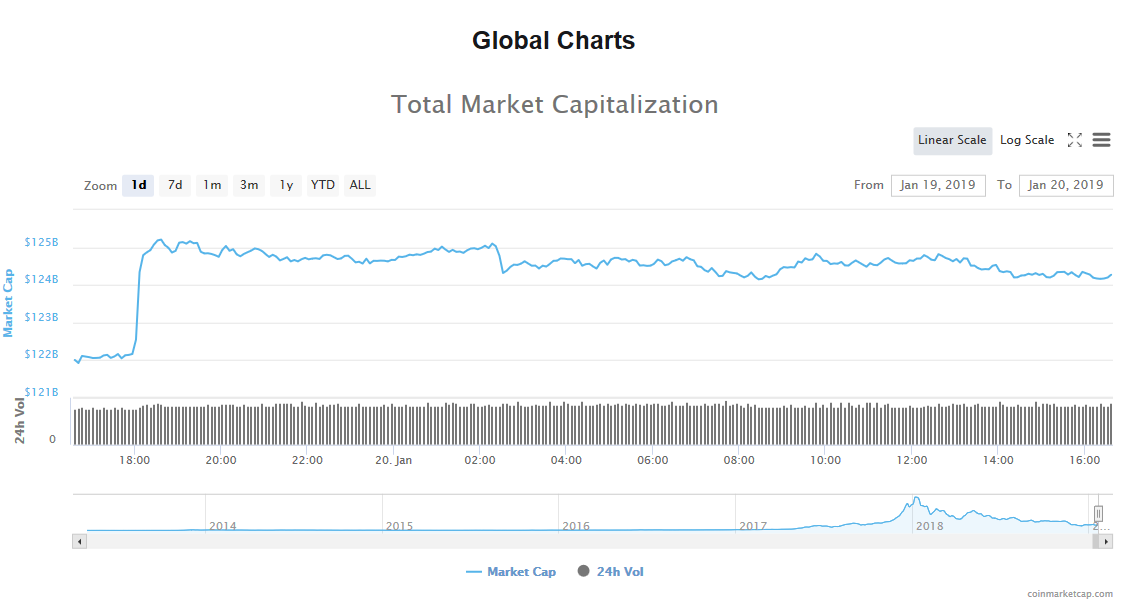Choose the 1y zoom option
Screen dimensions: 1128x602
(x=286, y=185)
